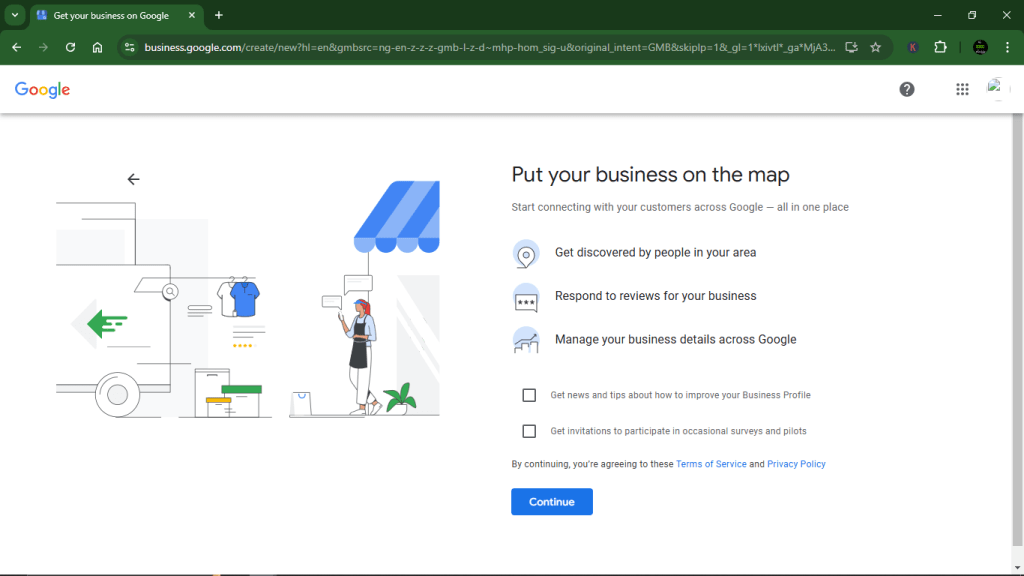Click the Help question mark icon
Image resolution: width=1024 pixels, height=576 pixels.
[907, 89]
